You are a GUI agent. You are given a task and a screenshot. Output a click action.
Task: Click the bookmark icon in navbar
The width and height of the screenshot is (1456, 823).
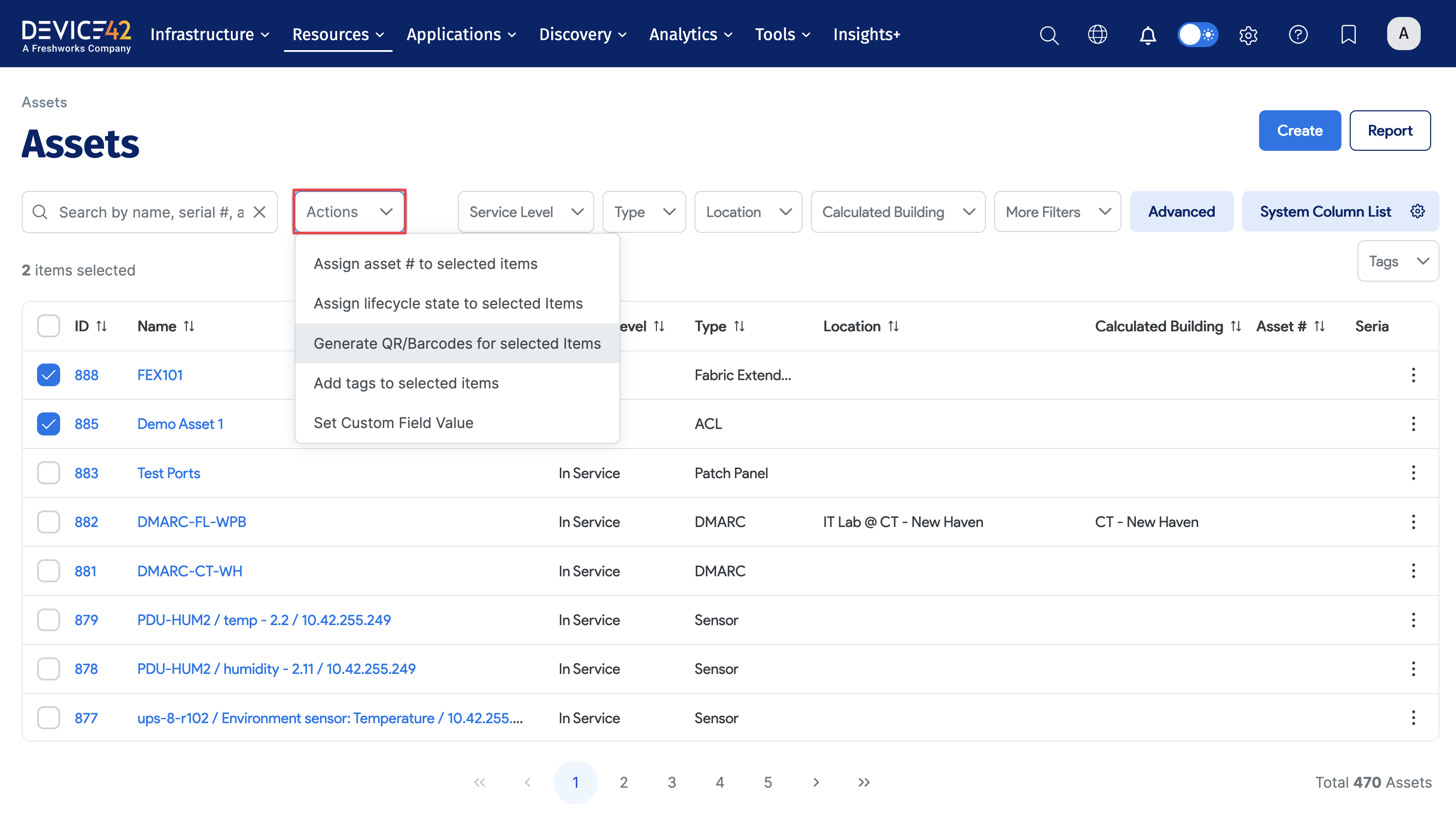click(1348, 34)
